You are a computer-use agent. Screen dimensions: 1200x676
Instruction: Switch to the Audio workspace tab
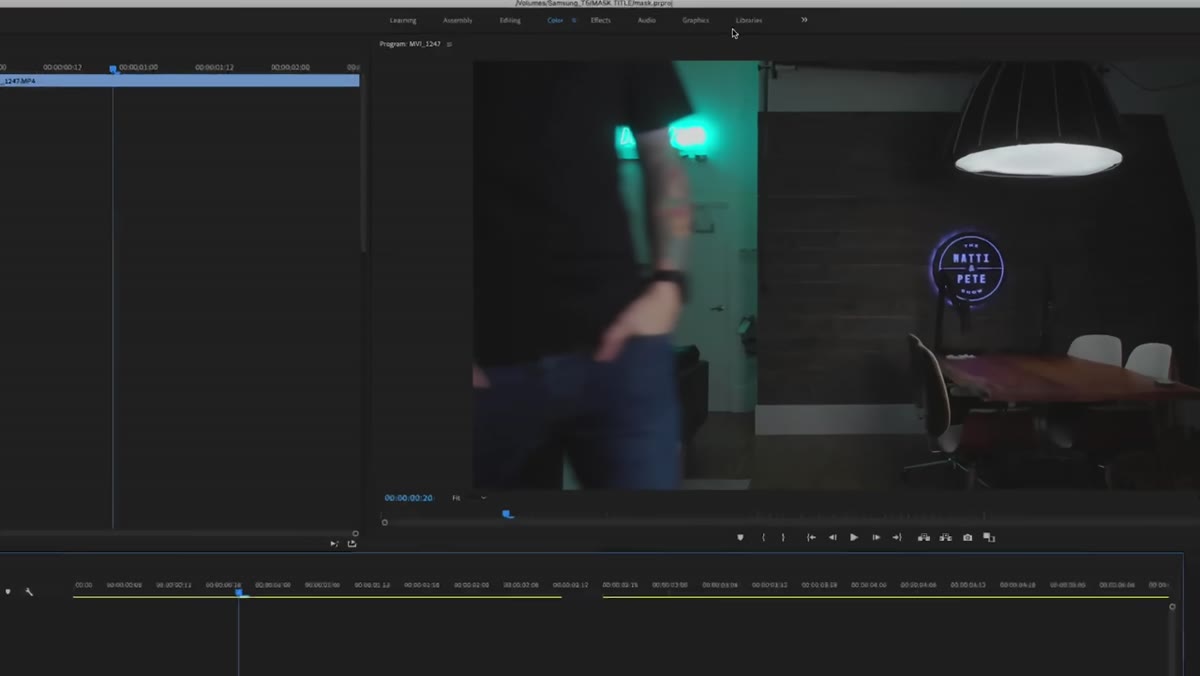pos(647,20)
